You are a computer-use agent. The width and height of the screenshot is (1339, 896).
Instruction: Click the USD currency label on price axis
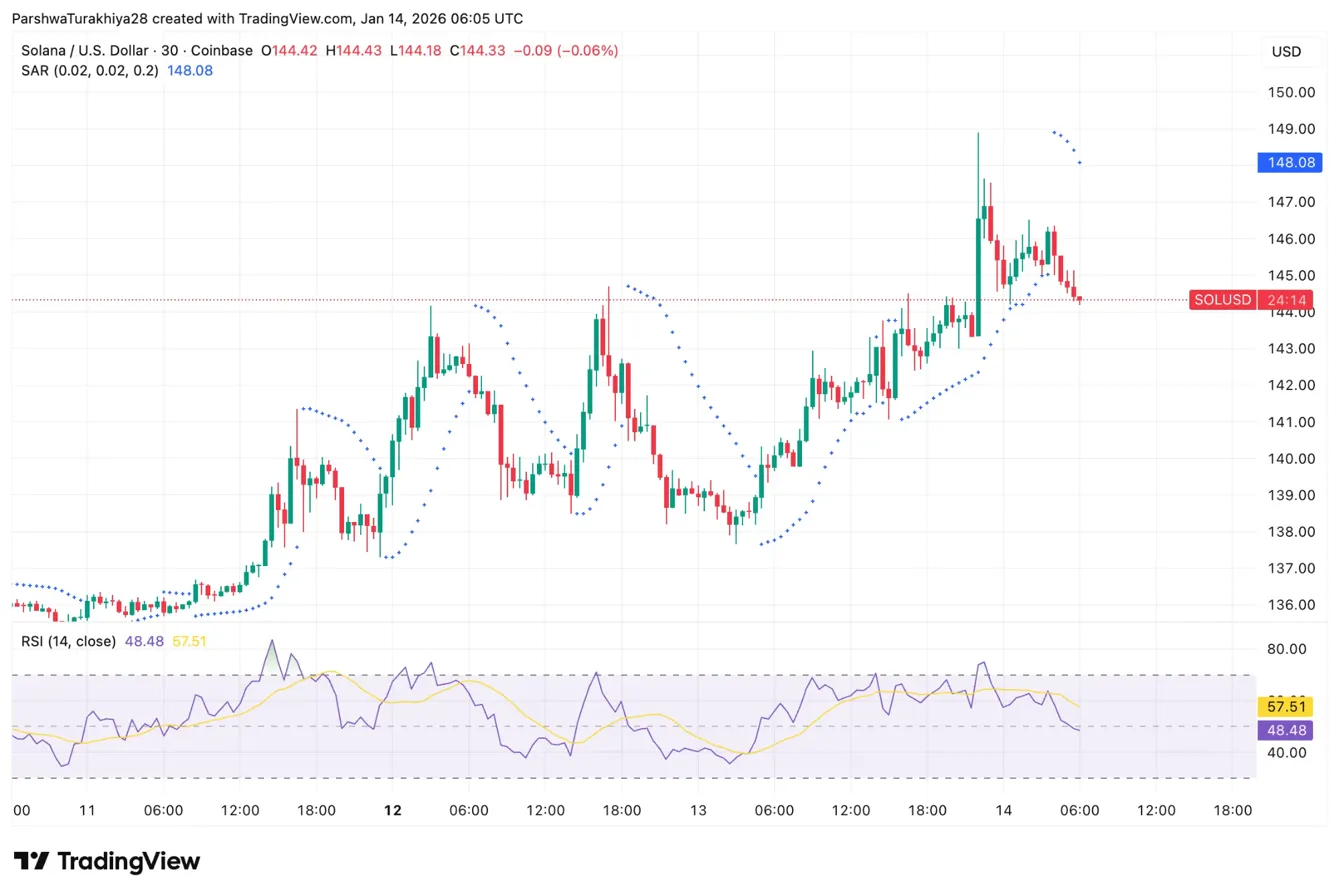1285,51
